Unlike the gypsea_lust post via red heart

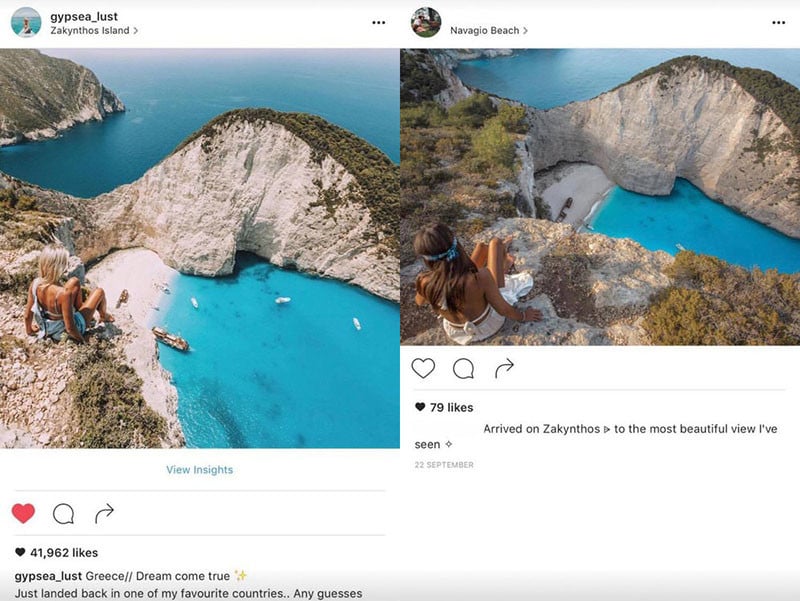(23, 514)
